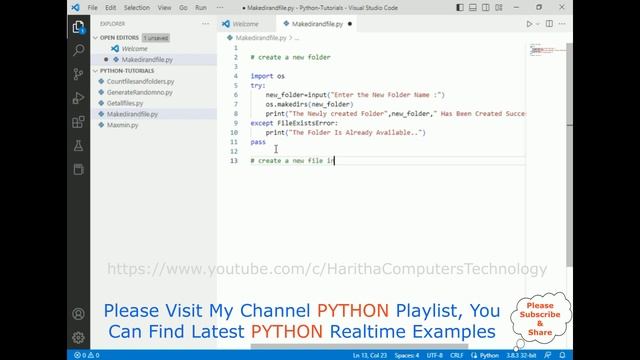Open the Testing flask icon view

coord(78,145)
